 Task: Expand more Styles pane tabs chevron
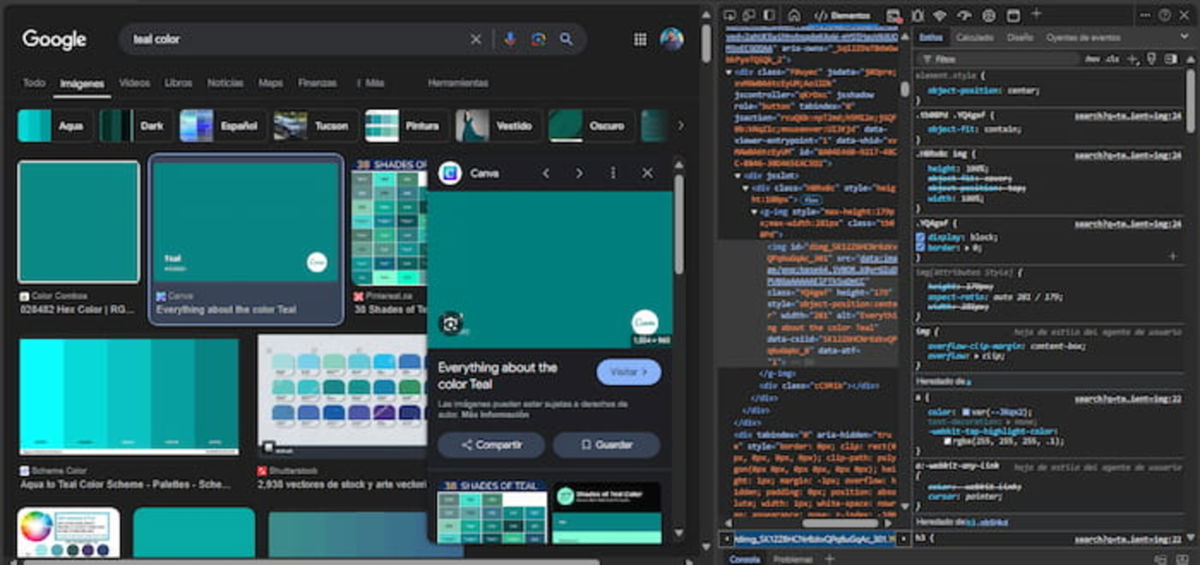point(1187,37)
